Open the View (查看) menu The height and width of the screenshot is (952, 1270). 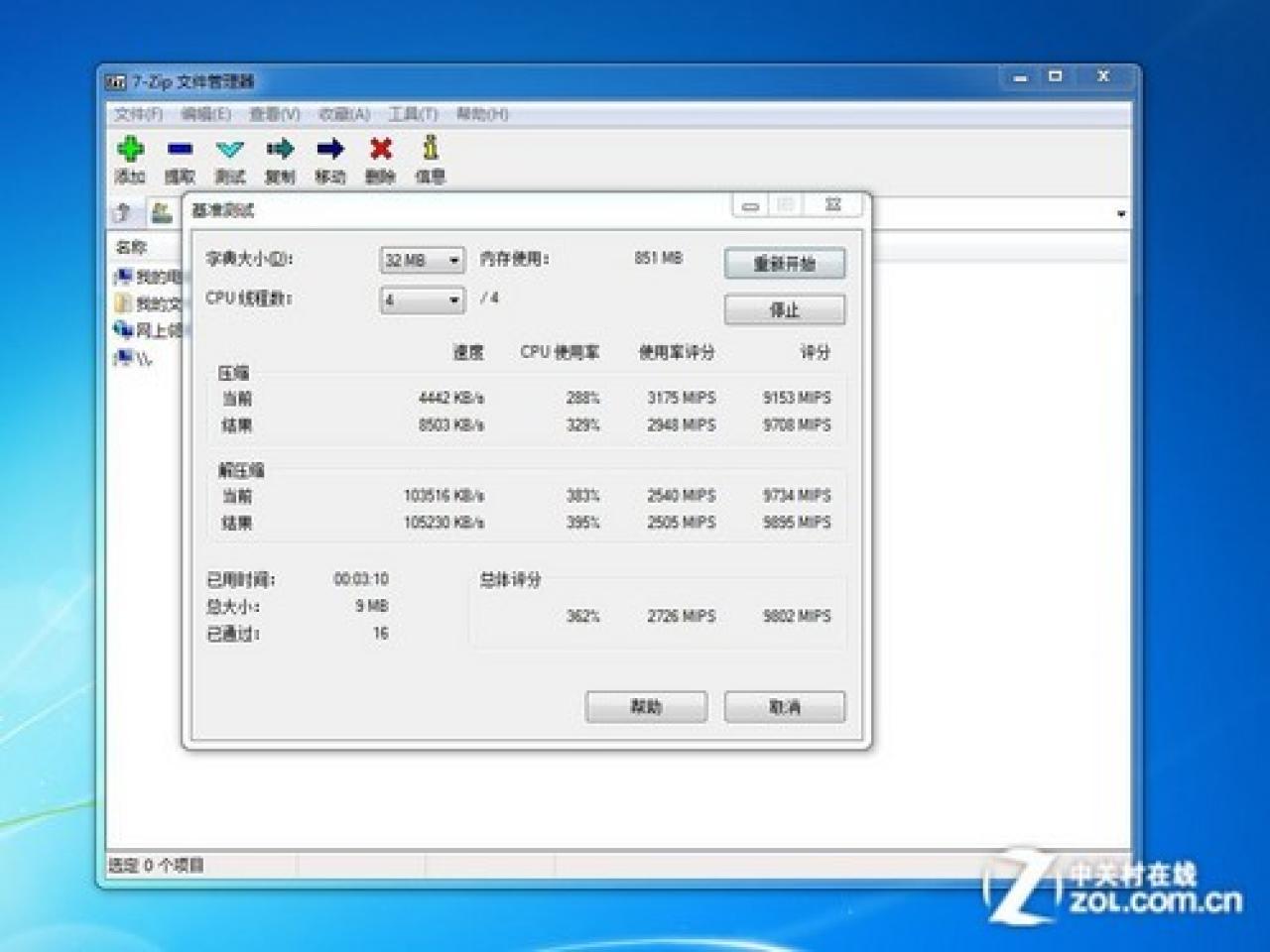point(274,114)
